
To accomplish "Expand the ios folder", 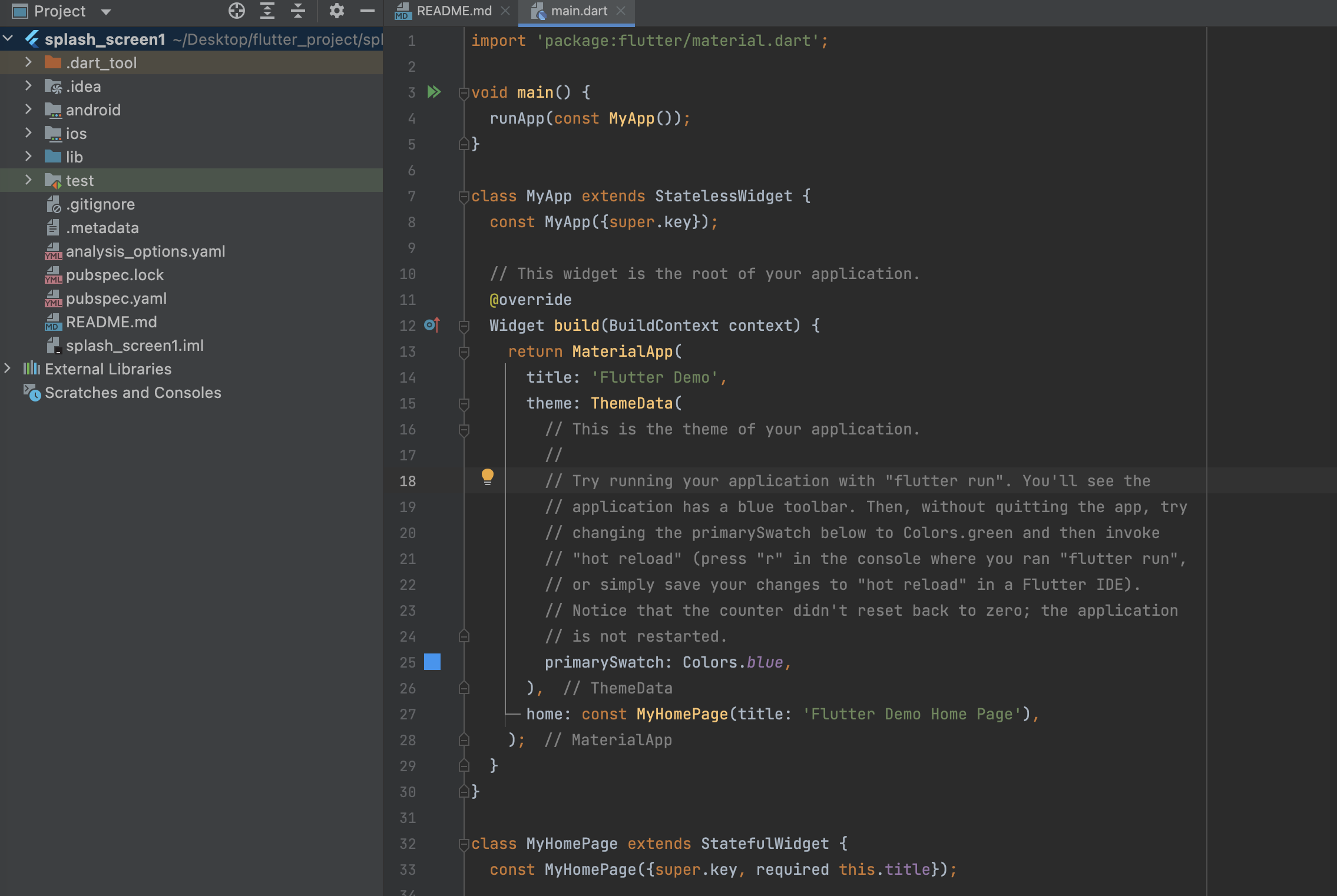I will tap(28, 132).
